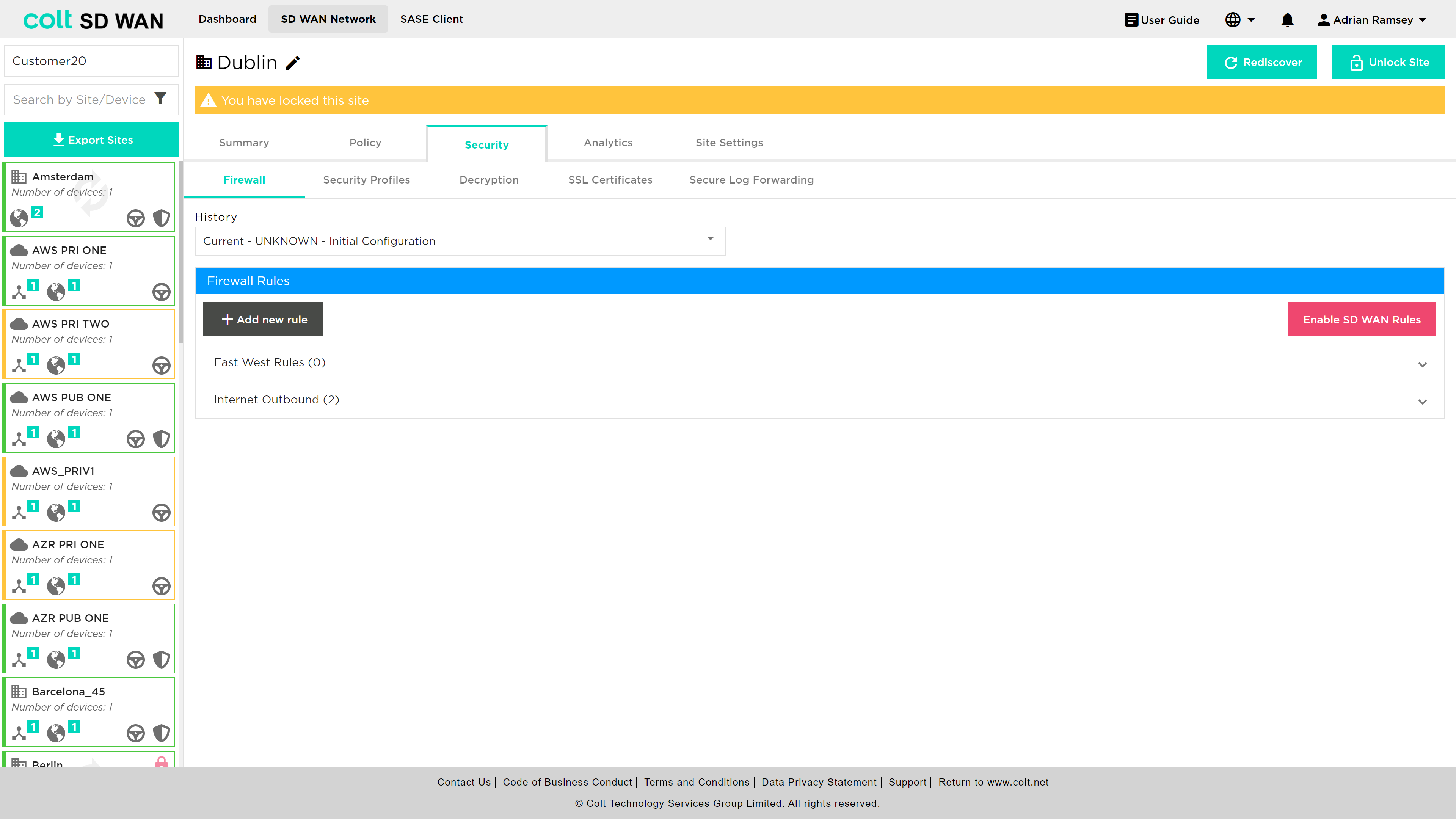Open the History configuration dropdown
The image size is (1456, 819).
click(x=460, y=242)
